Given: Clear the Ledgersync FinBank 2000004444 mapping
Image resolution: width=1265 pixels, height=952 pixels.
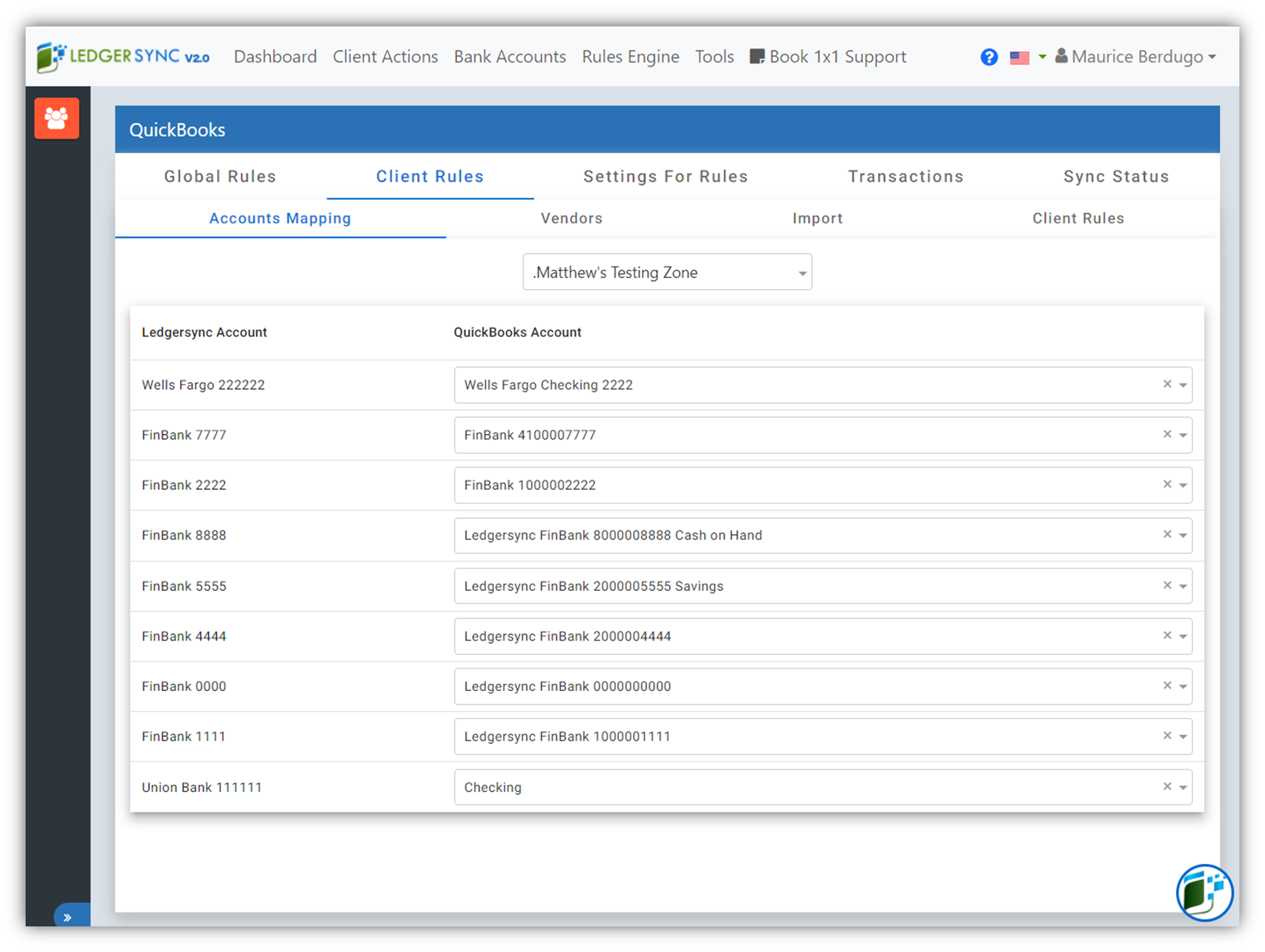Looking at the screenshot, I should pyautogui.click(x=1167, y=636).
